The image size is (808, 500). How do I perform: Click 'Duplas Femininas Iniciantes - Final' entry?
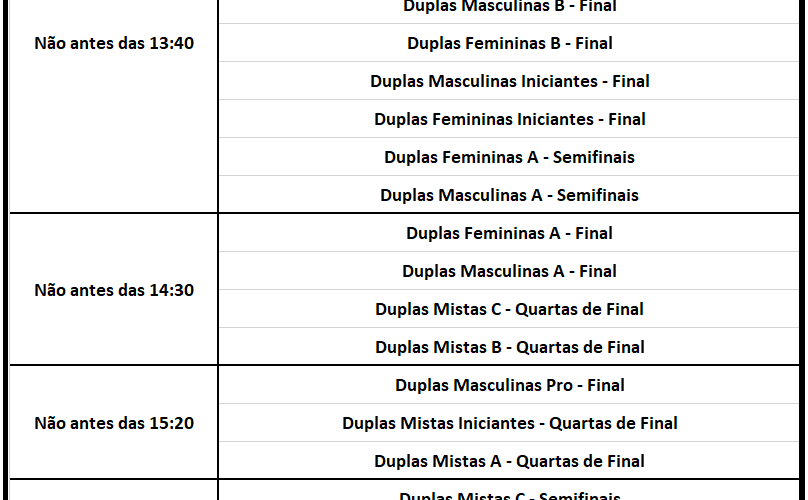click(509, 119)
